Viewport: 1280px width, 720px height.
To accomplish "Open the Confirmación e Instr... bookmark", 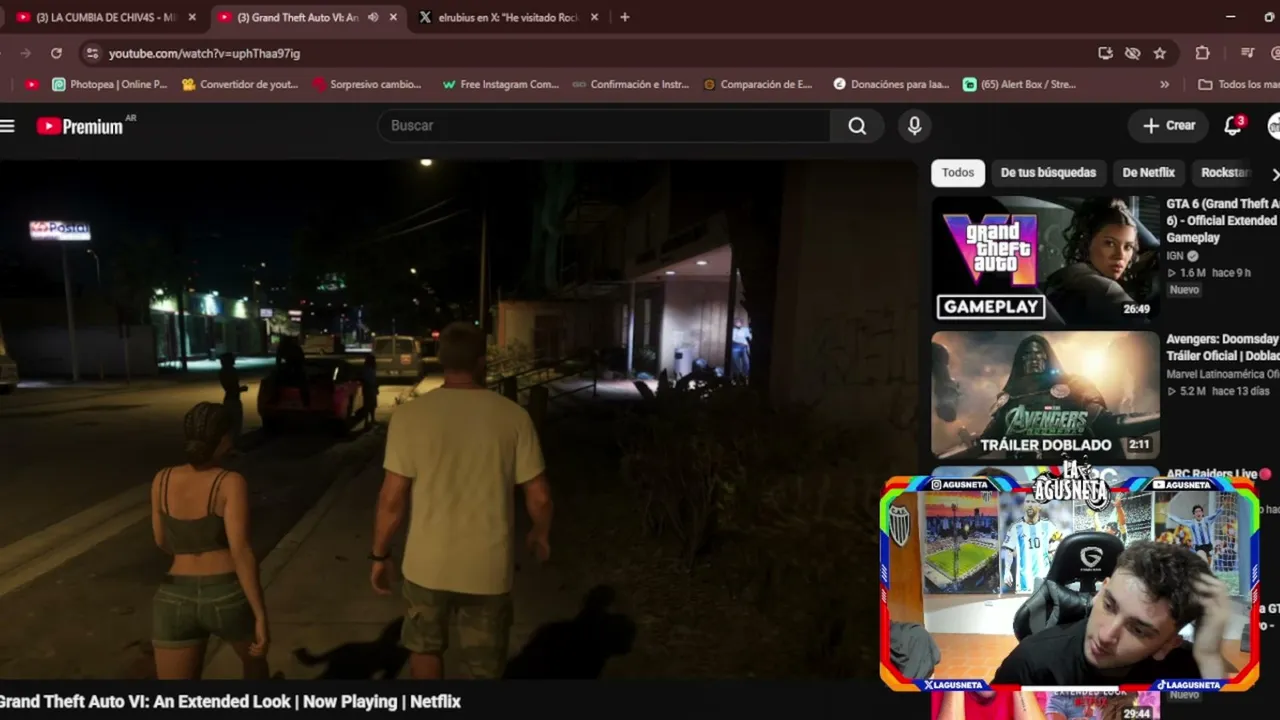I will 630,85.
